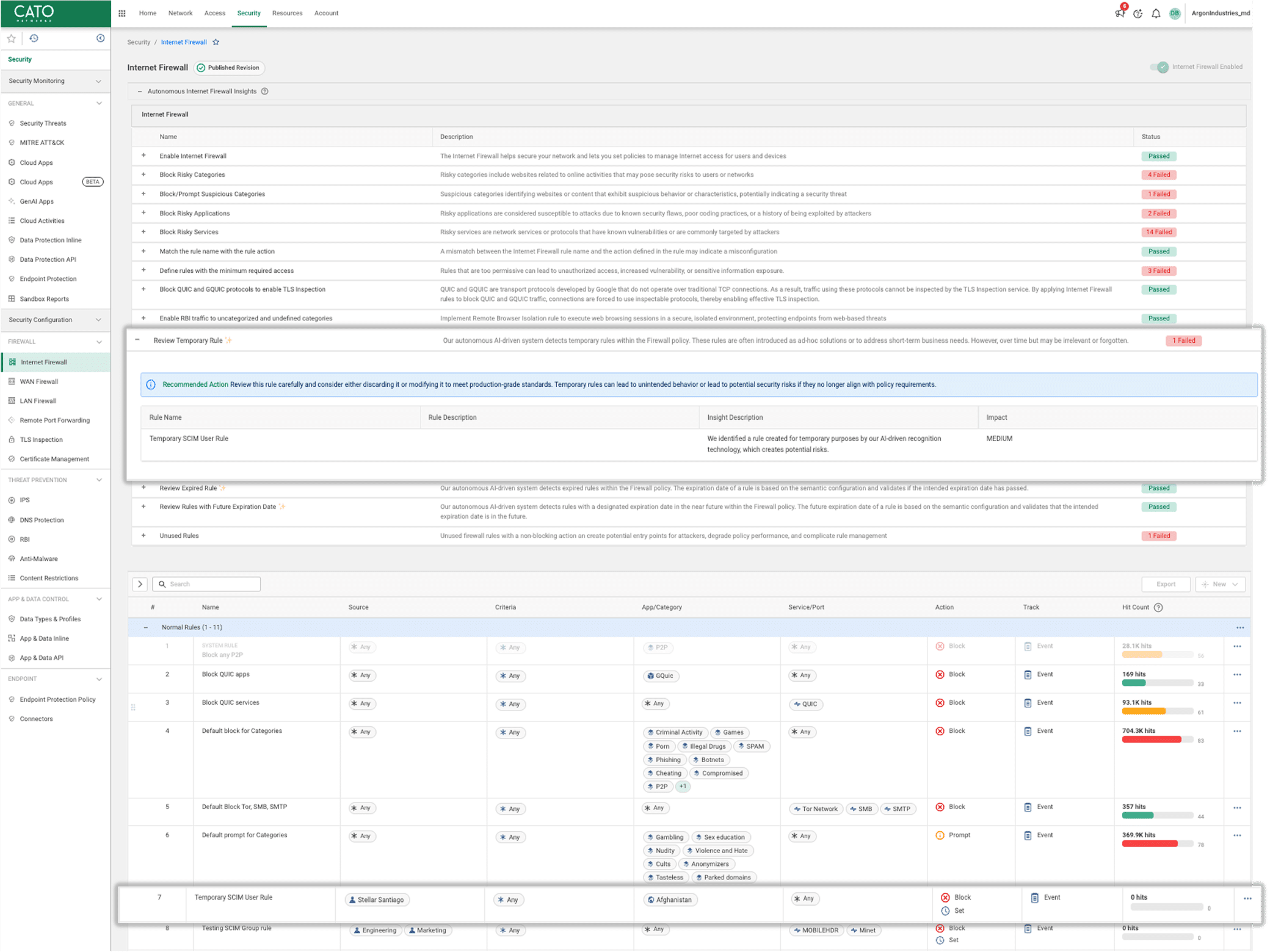Open the Network top menu
This screenshot has height=952, width=1270.
180,13
